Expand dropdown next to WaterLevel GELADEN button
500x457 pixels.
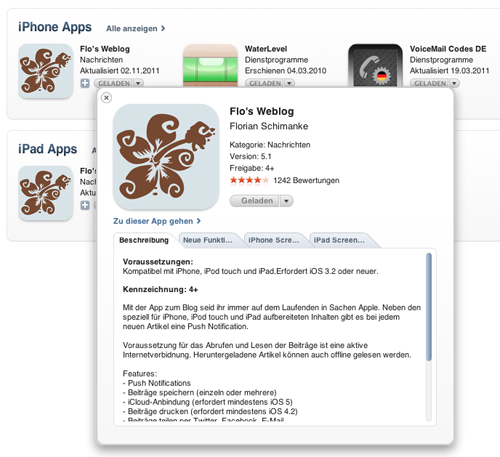pyautogui.click(x=289, y=83)
